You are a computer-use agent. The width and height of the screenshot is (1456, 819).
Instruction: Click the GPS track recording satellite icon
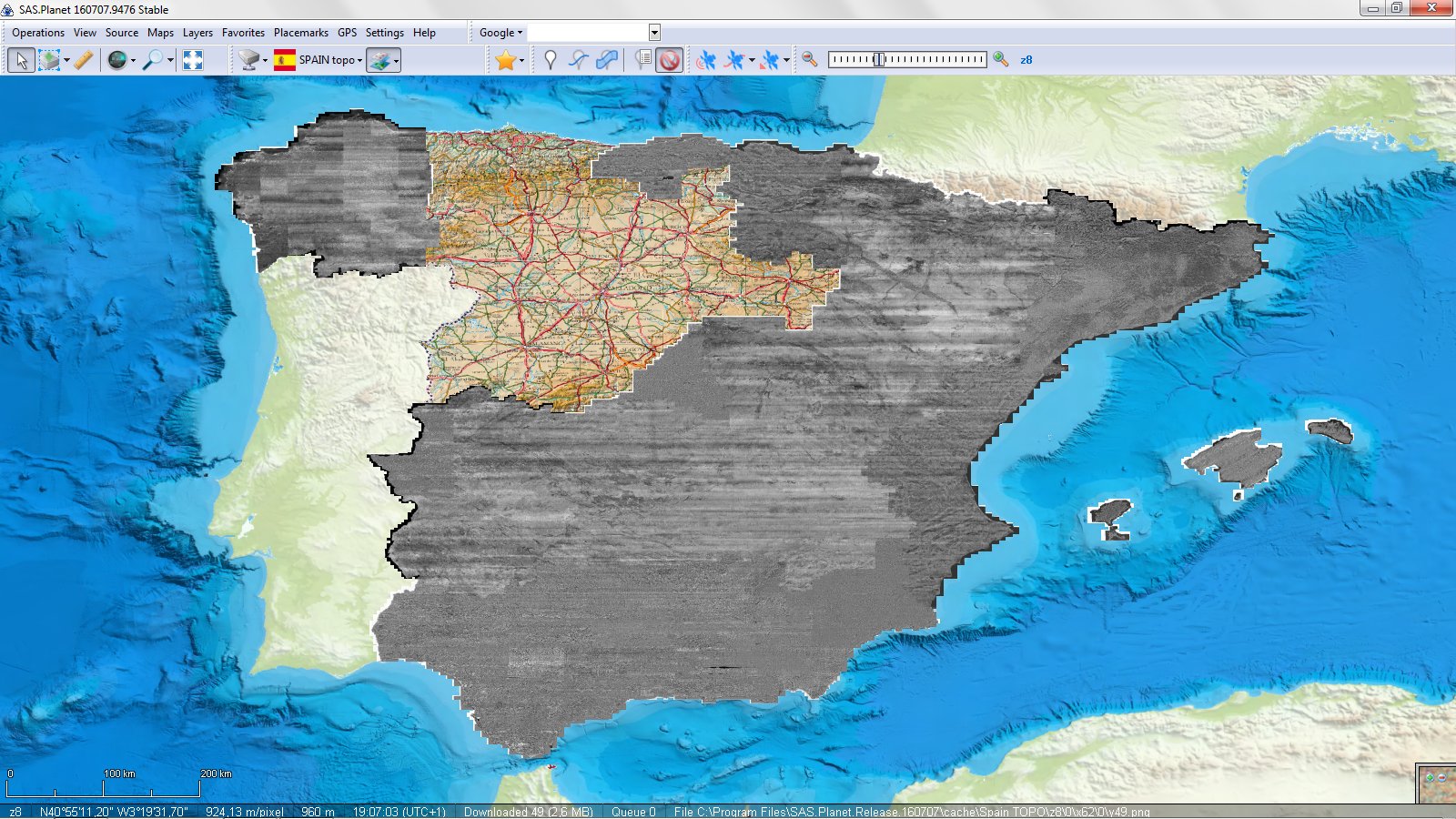coord(733,60)
